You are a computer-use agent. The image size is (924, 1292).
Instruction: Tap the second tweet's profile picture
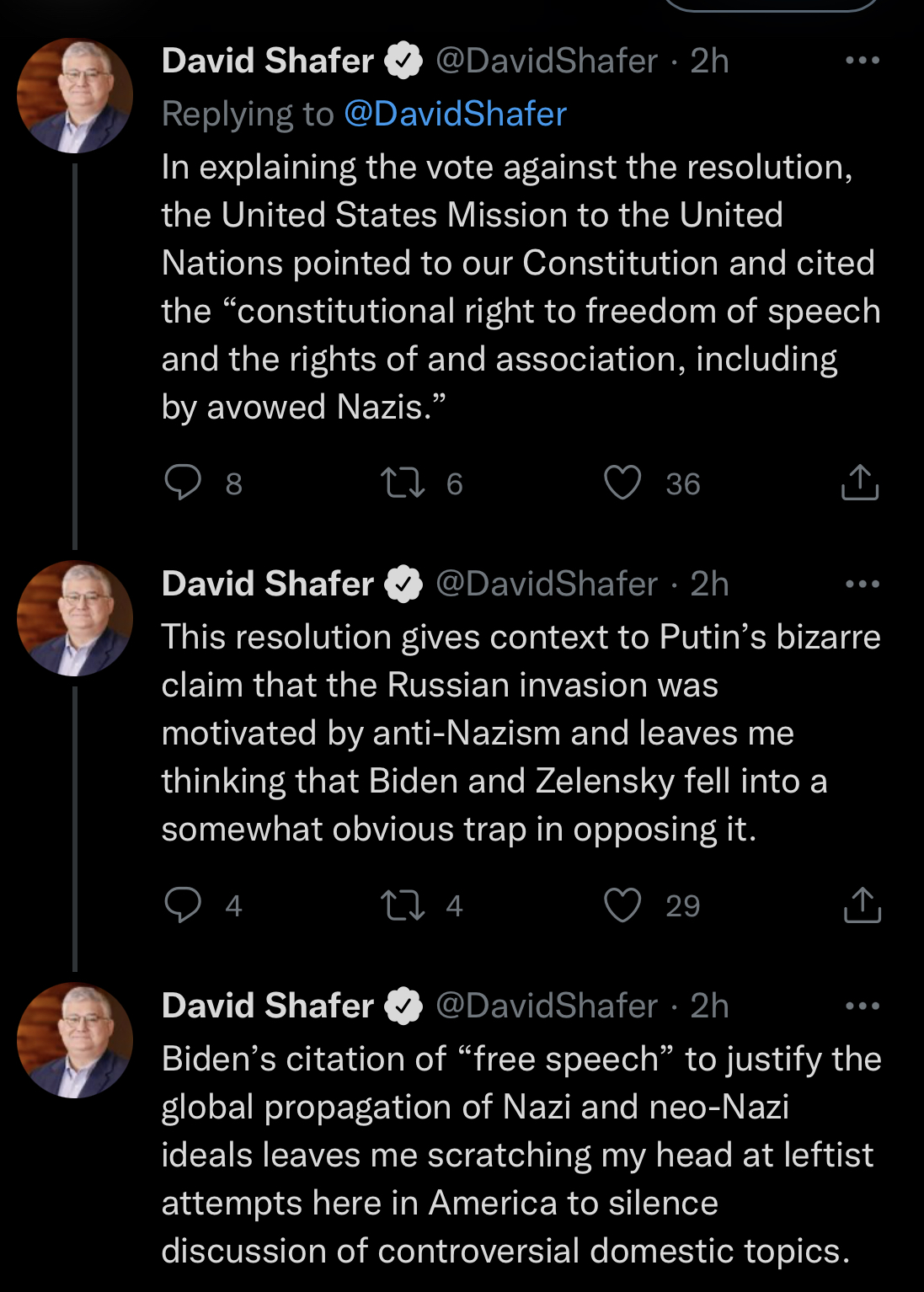75,619
